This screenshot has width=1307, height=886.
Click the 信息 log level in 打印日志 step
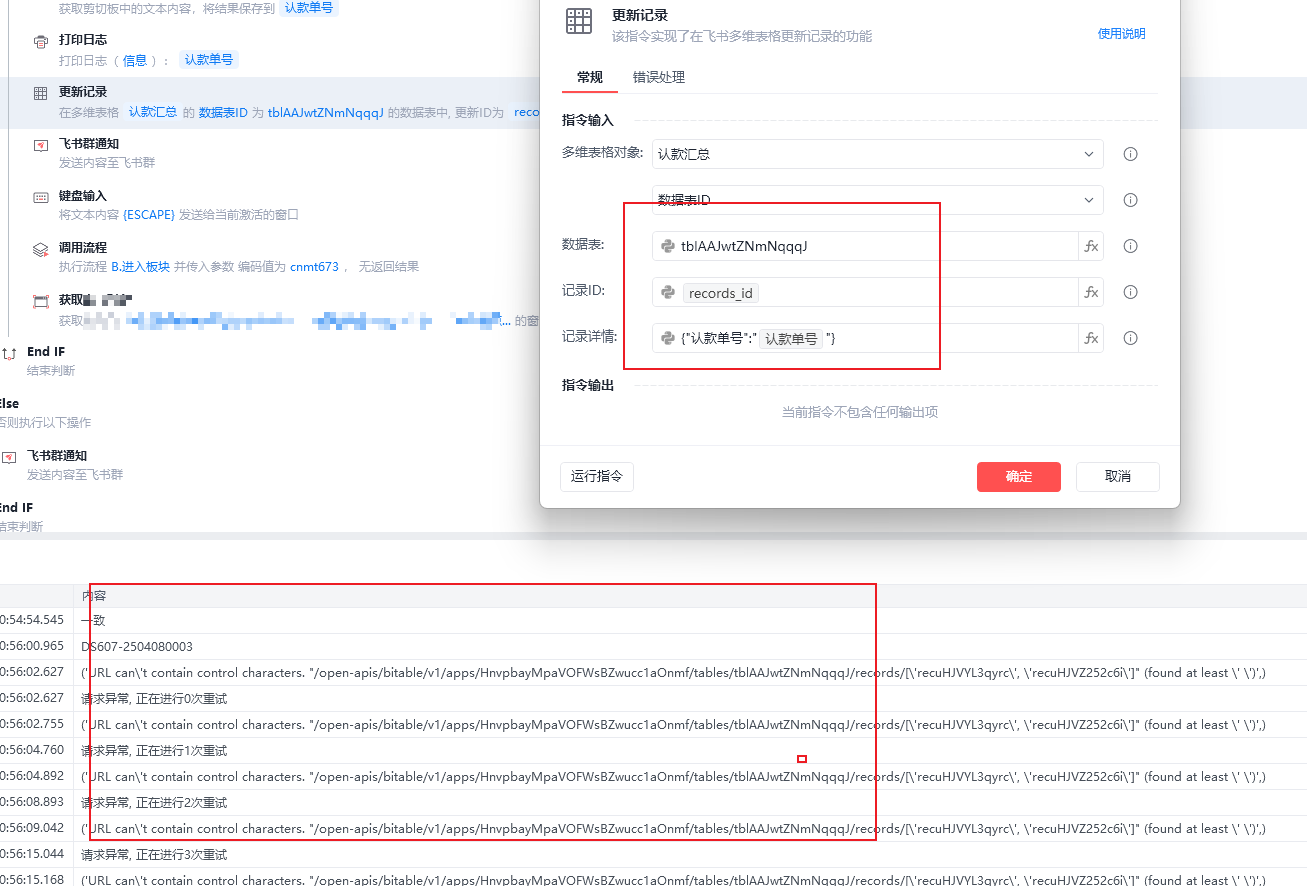click(135, 61)
